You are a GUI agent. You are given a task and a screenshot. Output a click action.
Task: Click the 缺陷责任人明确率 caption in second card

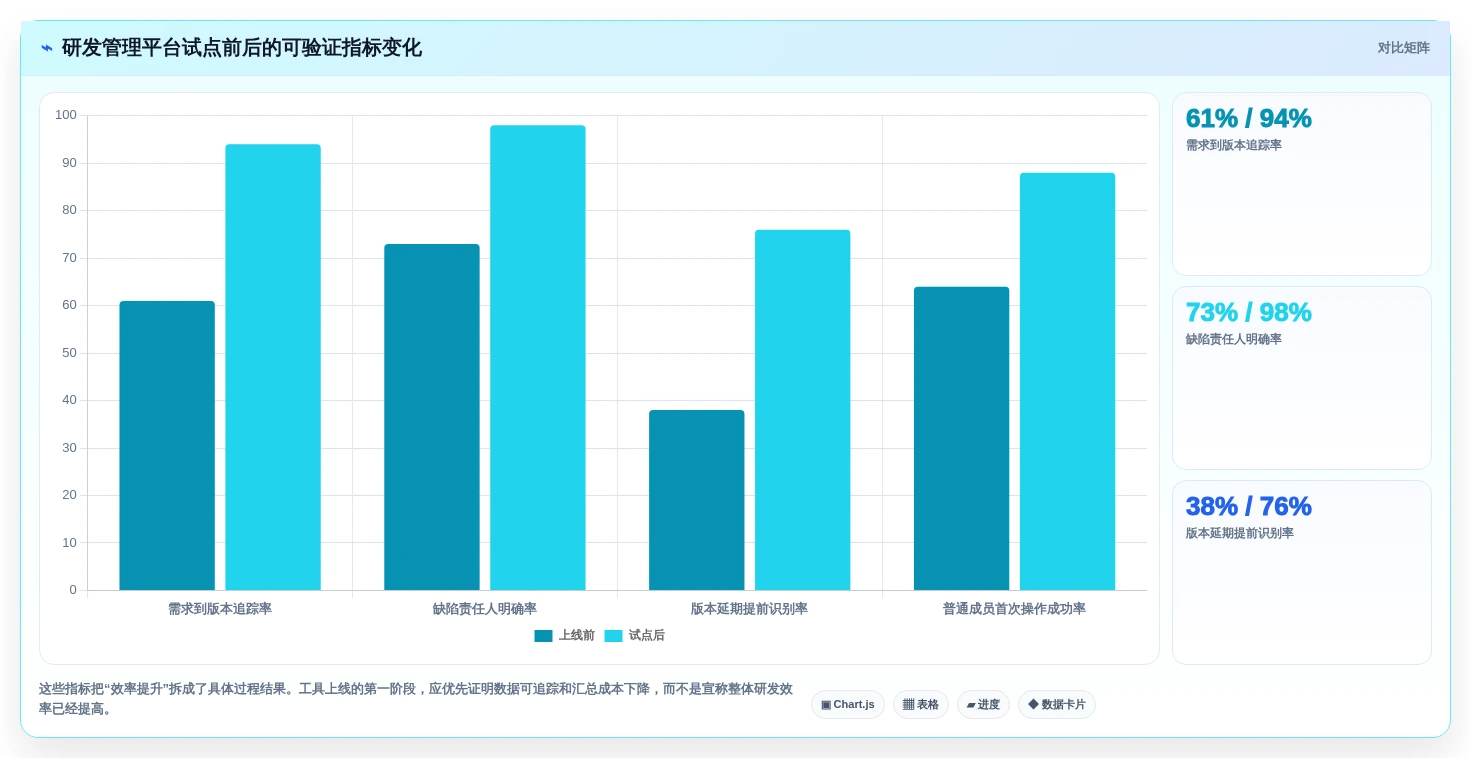(x=1234, y=339)
